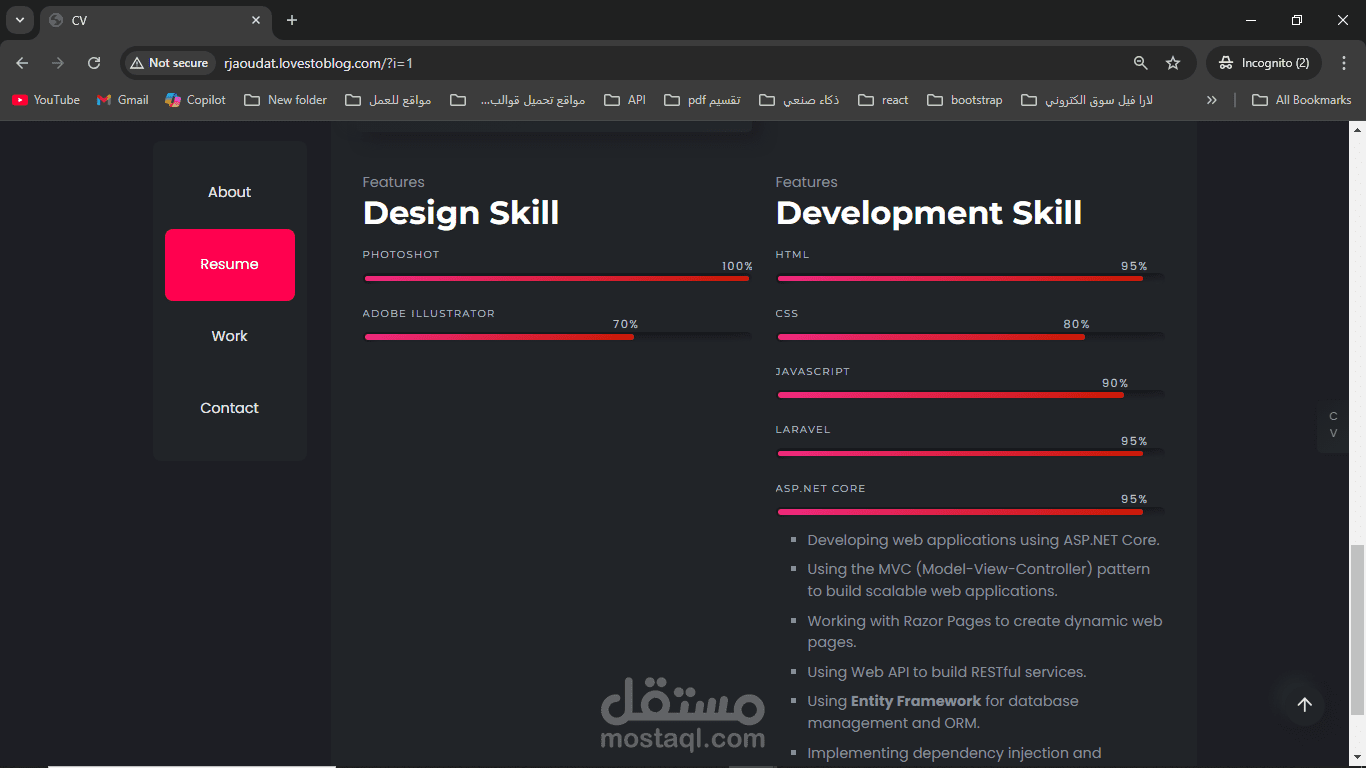
Task: Open new tab with plus icon
Action: [292, 20]
